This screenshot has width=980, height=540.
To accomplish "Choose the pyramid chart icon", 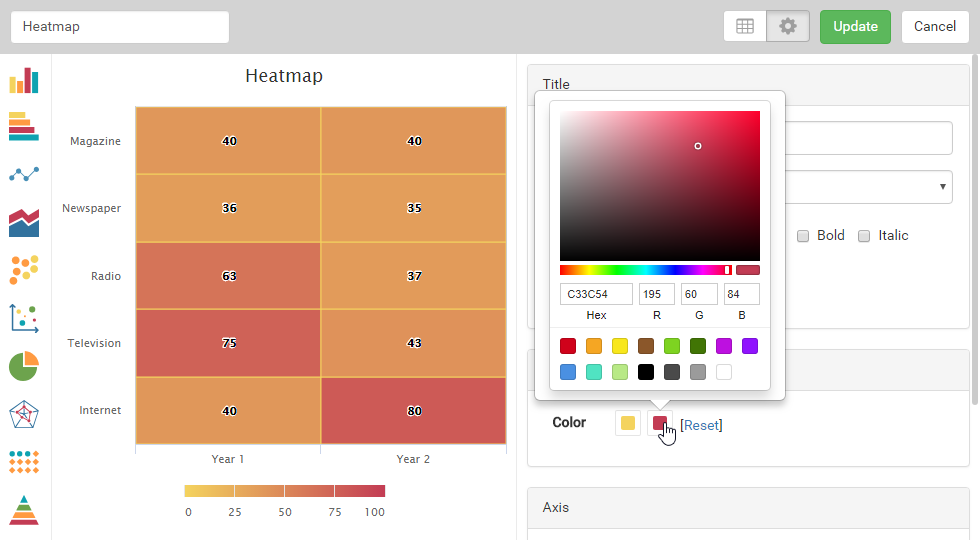I will [x=24, y=510].
